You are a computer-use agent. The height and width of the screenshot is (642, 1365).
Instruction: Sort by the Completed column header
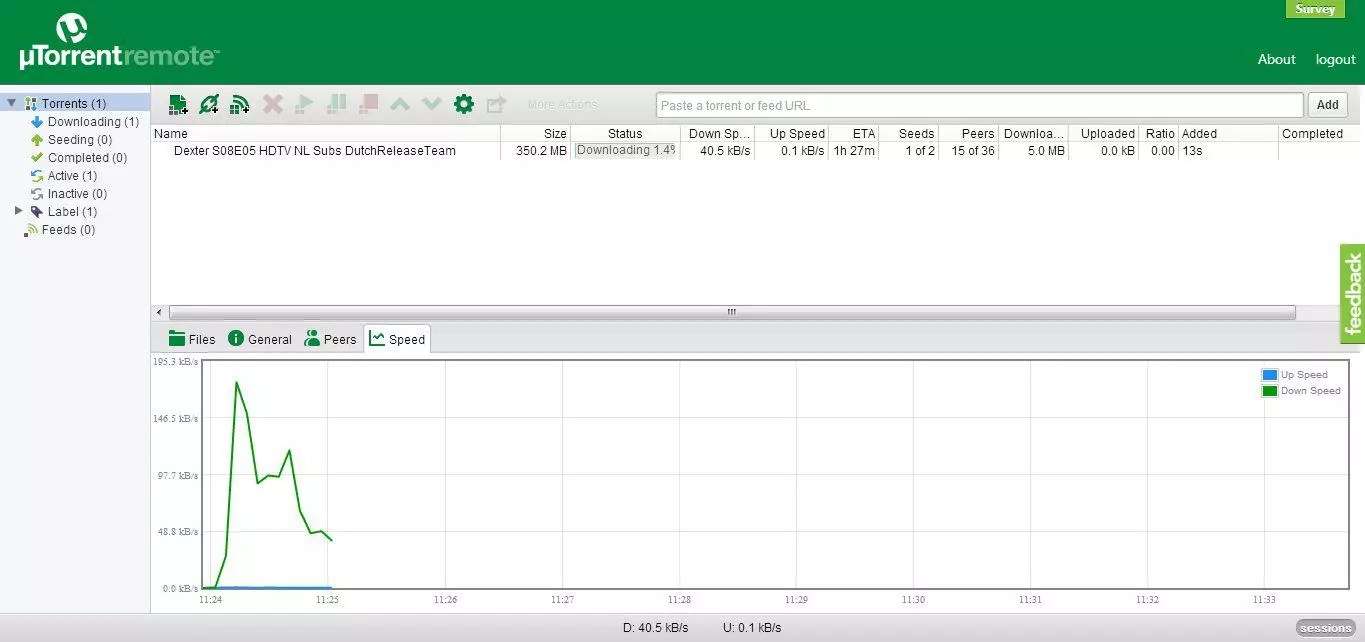(1321, 133)
